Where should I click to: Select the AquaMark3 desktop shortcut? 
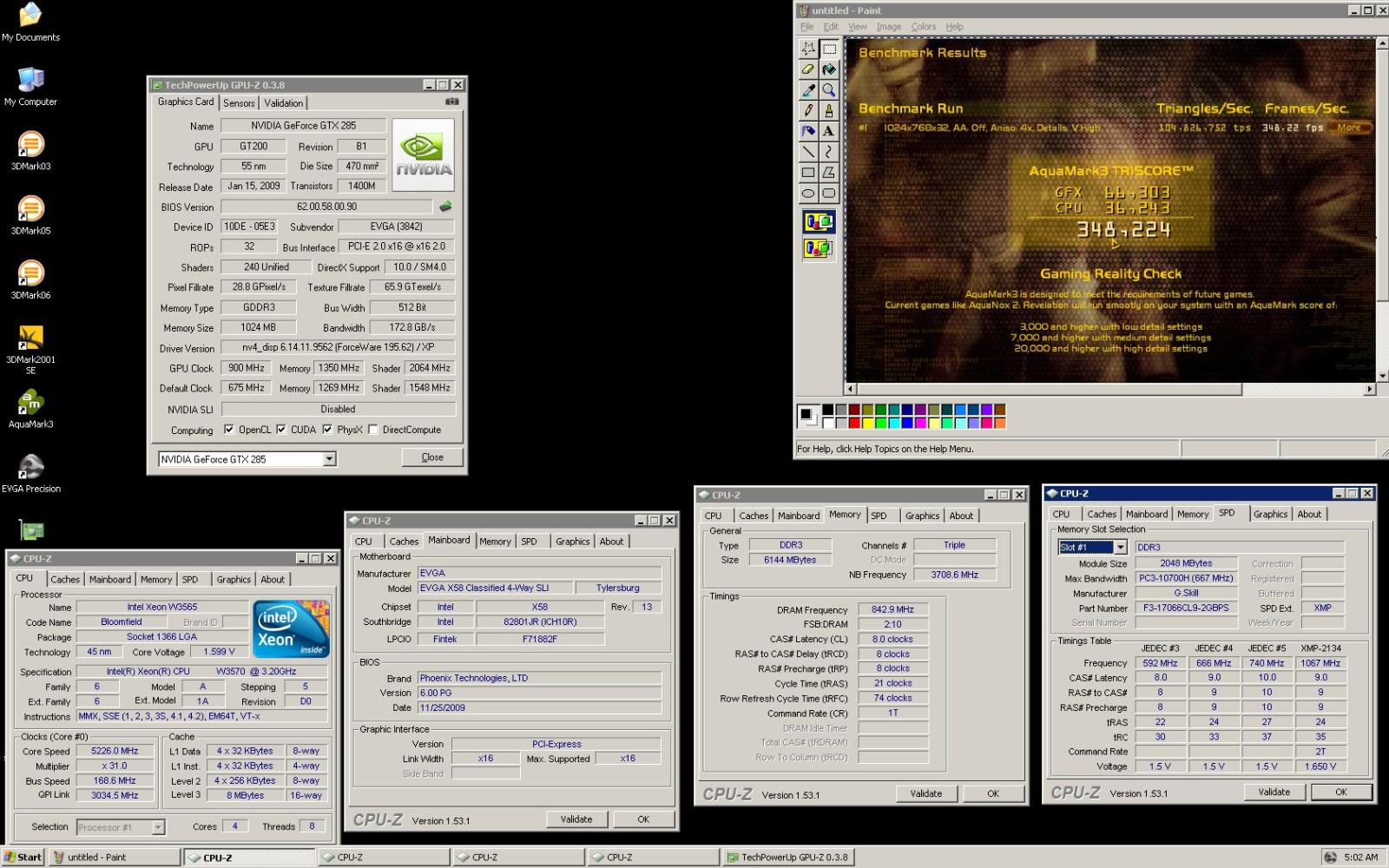(x=30, y=410)
